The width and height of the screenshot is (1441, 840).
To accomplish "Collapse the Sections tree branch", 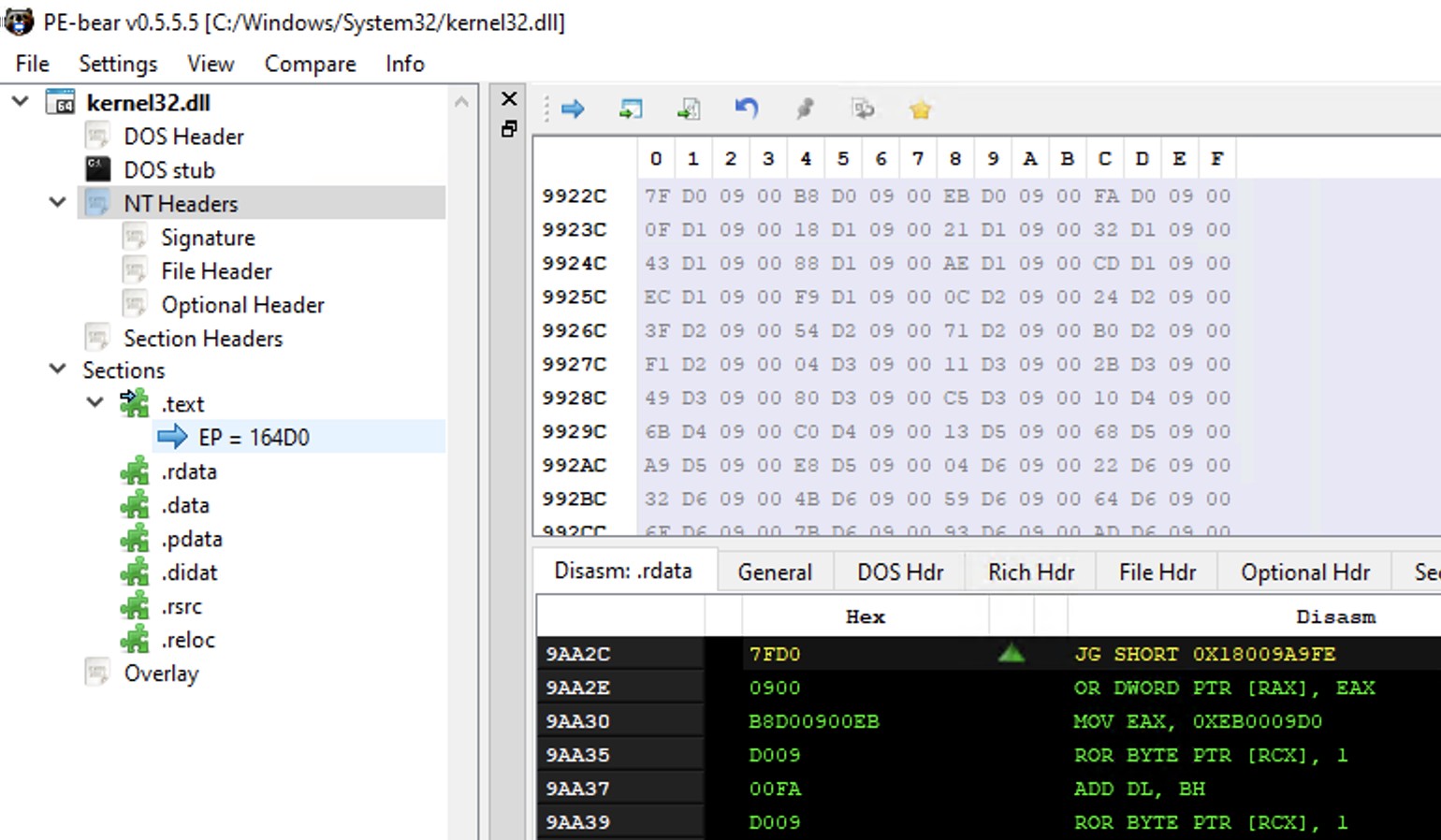I will [57, 369].
